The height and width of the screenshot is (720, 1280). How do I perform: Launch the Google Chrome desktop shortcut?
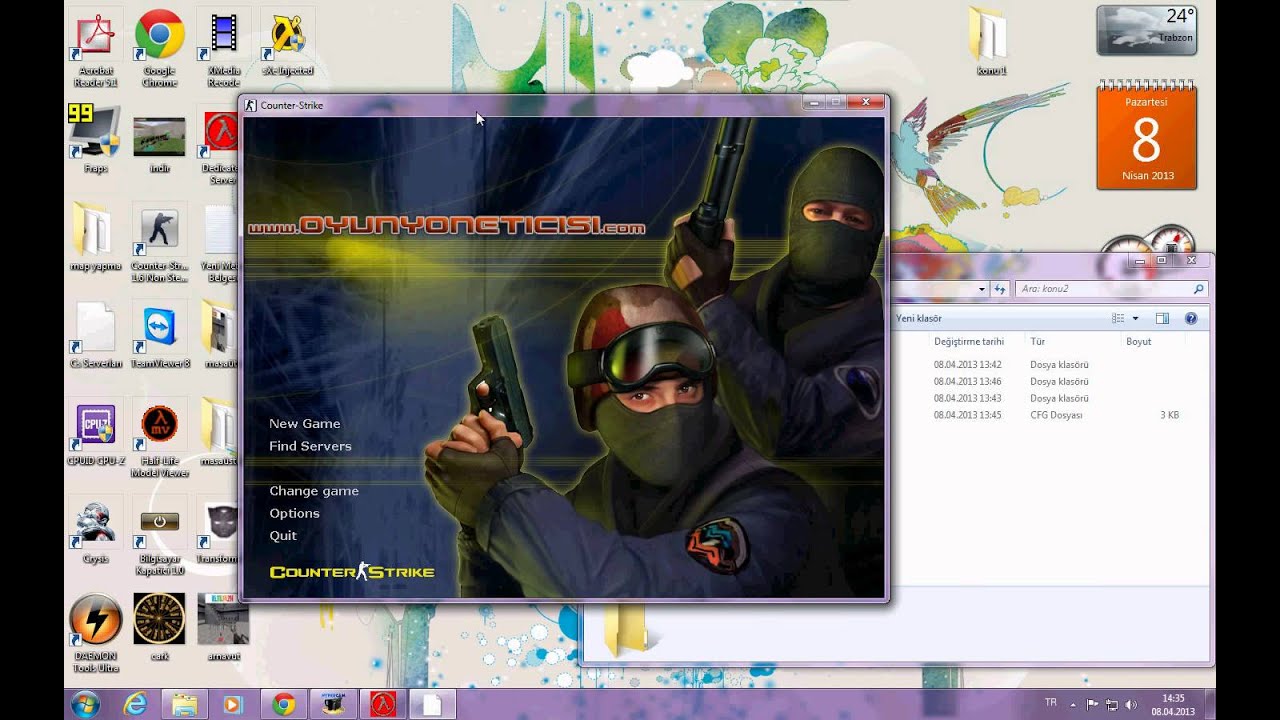click(160, 48)
